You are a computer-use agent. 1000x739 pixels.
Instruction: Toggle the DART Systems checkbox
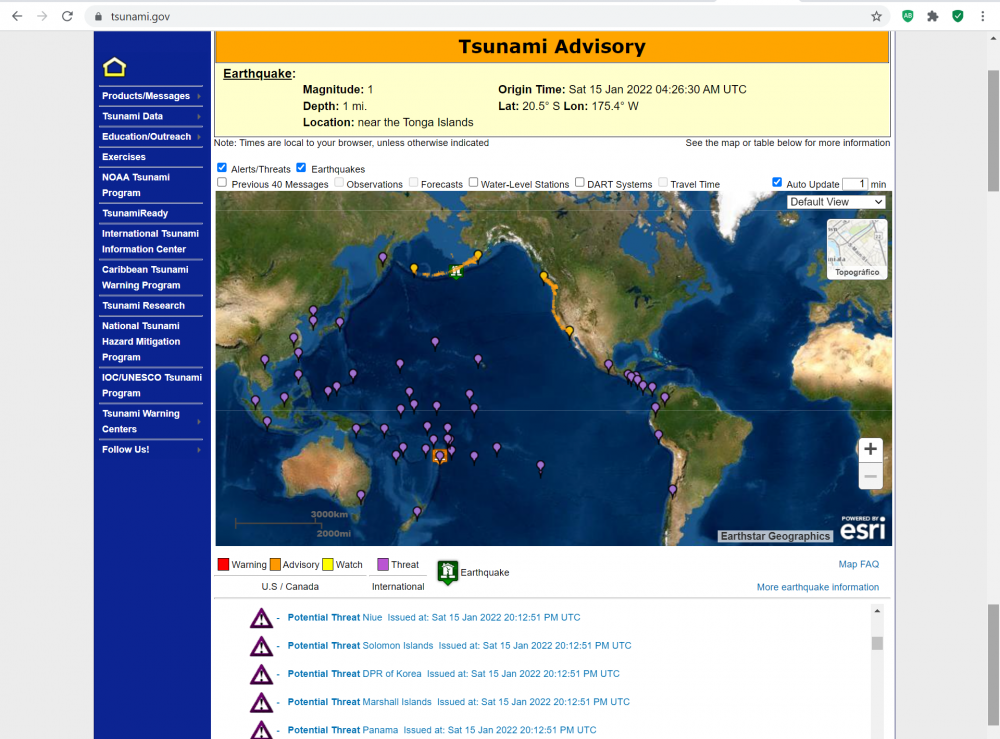[x=579, y=183]
